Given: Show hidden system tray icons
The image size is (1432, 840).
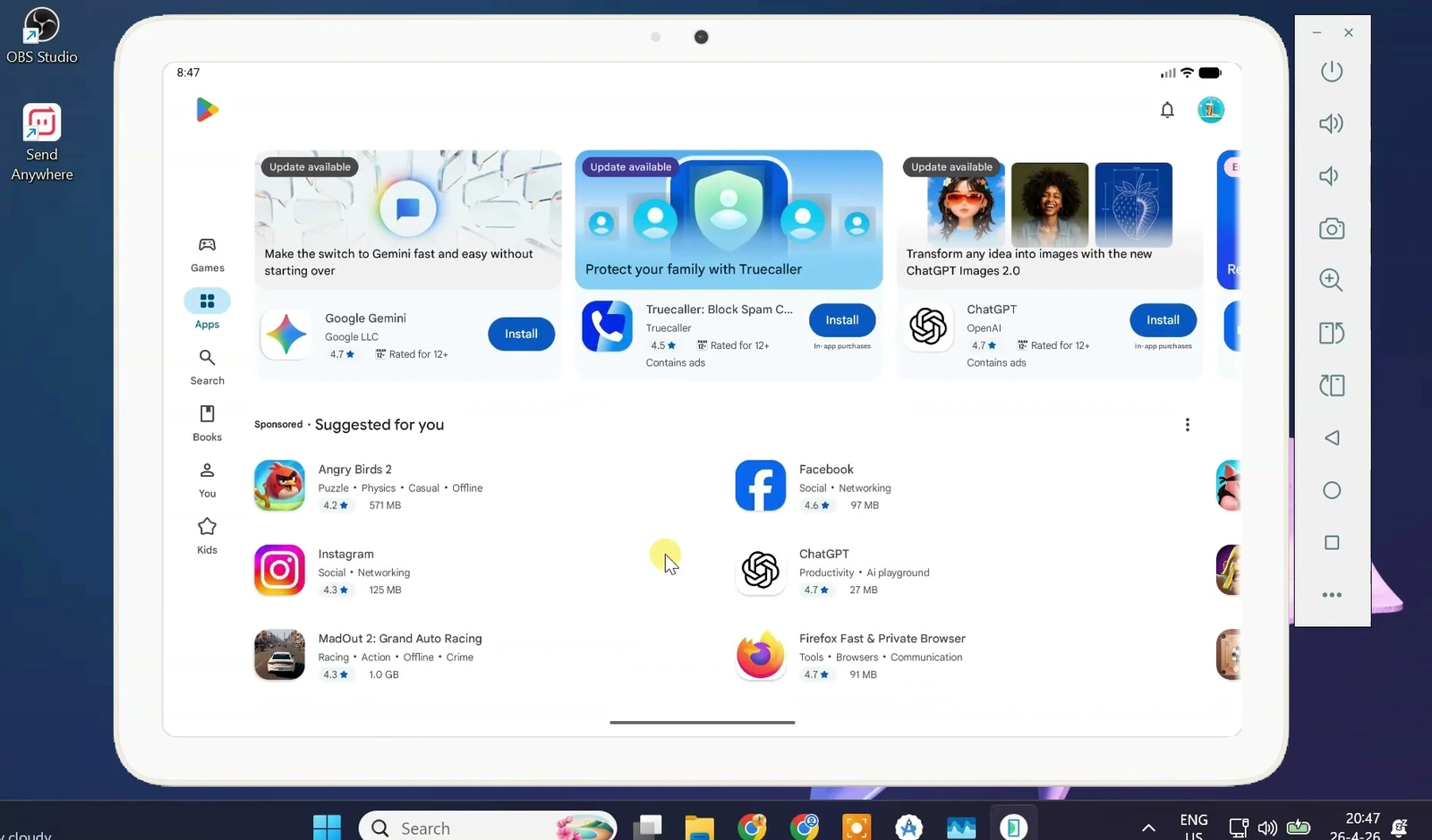Looking at the screenshot, I should 1148,827.
